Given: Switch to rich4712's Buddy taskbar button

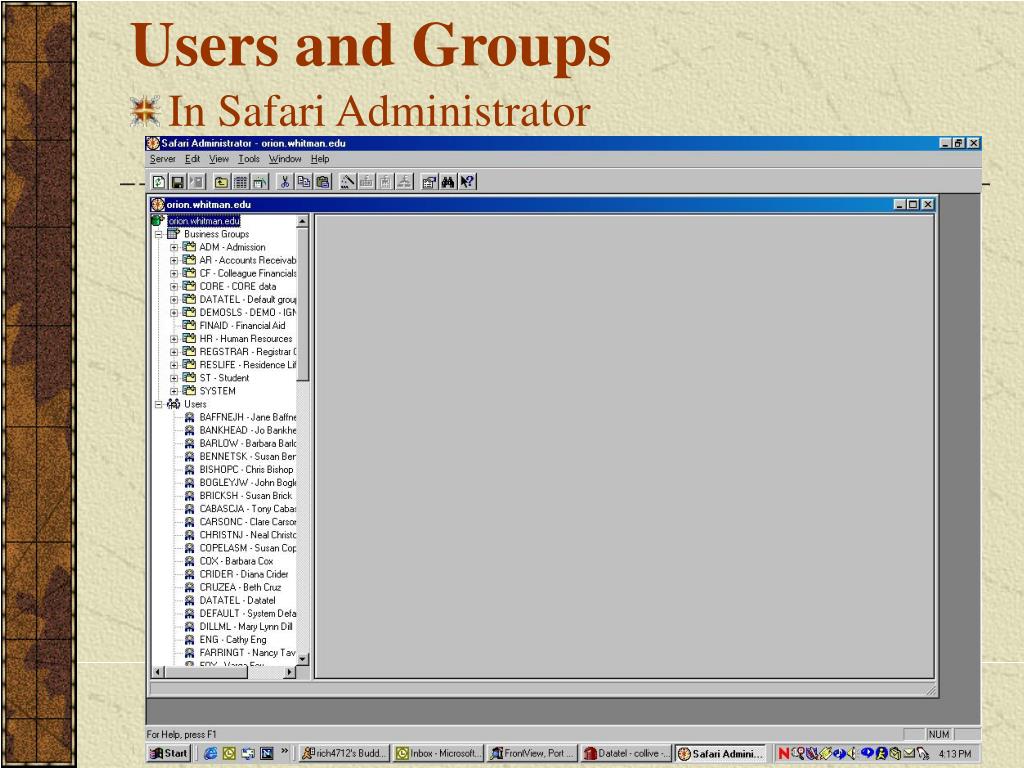Looking at the screenshot, I should (x=345, y=753).
